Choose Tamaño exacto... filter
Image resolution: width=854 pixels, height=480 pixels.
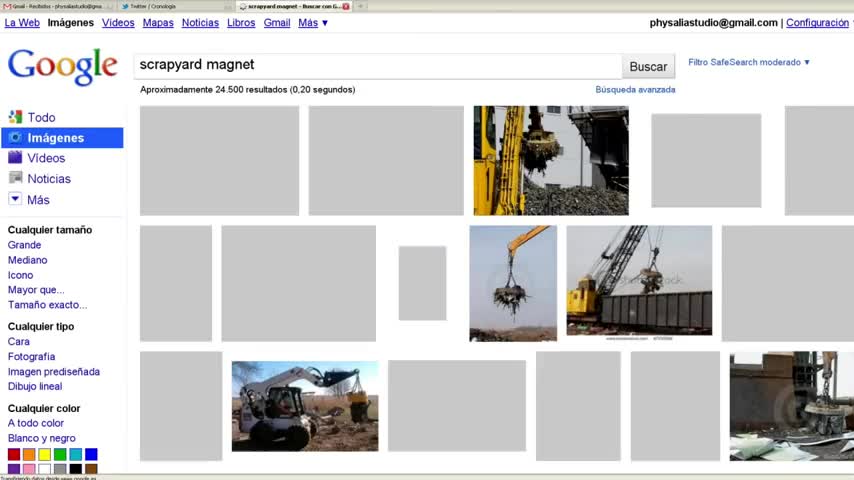(x=47, y=305)
